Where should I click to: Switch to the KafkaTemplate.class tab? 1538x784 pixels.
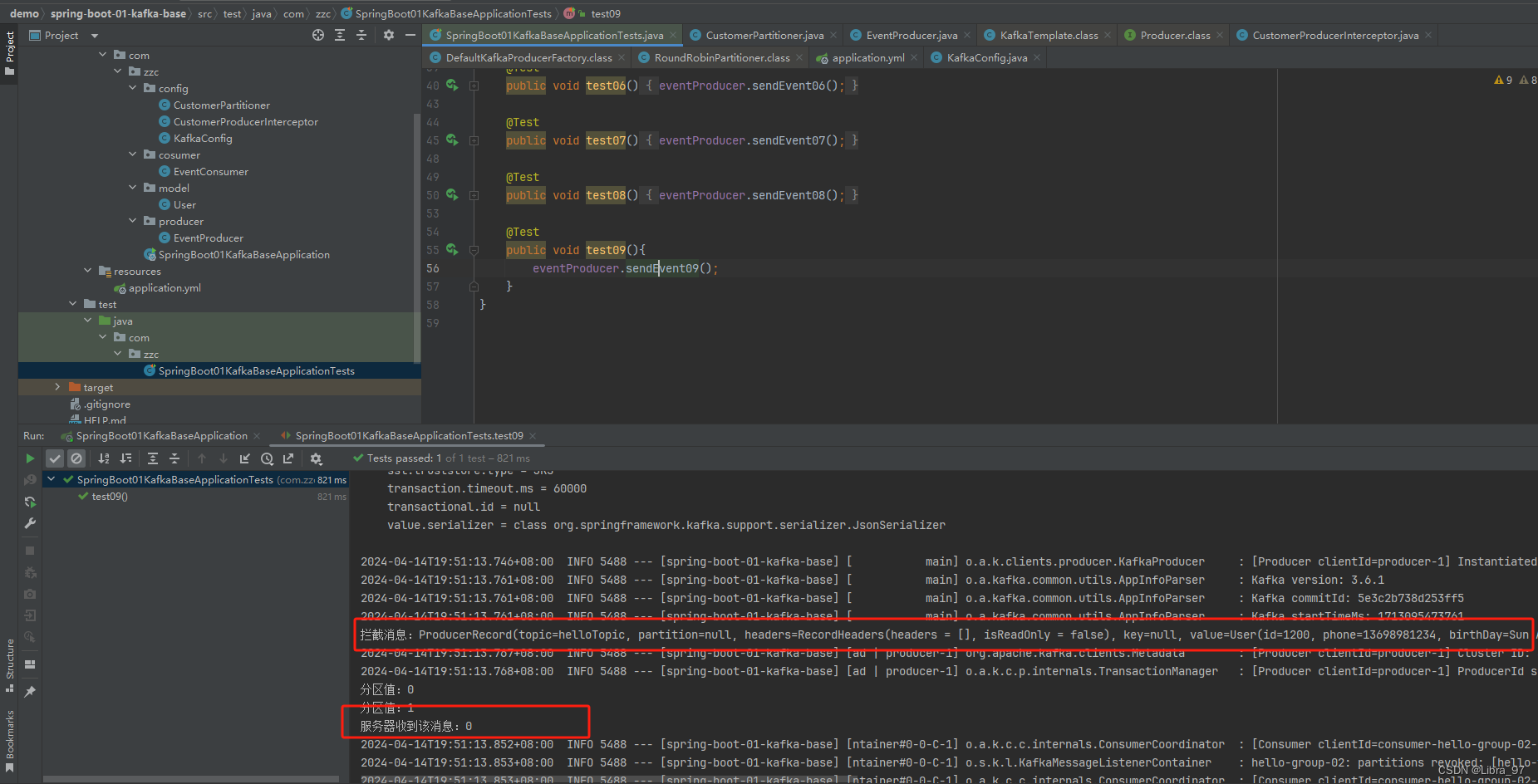(x=1049, y=36)
